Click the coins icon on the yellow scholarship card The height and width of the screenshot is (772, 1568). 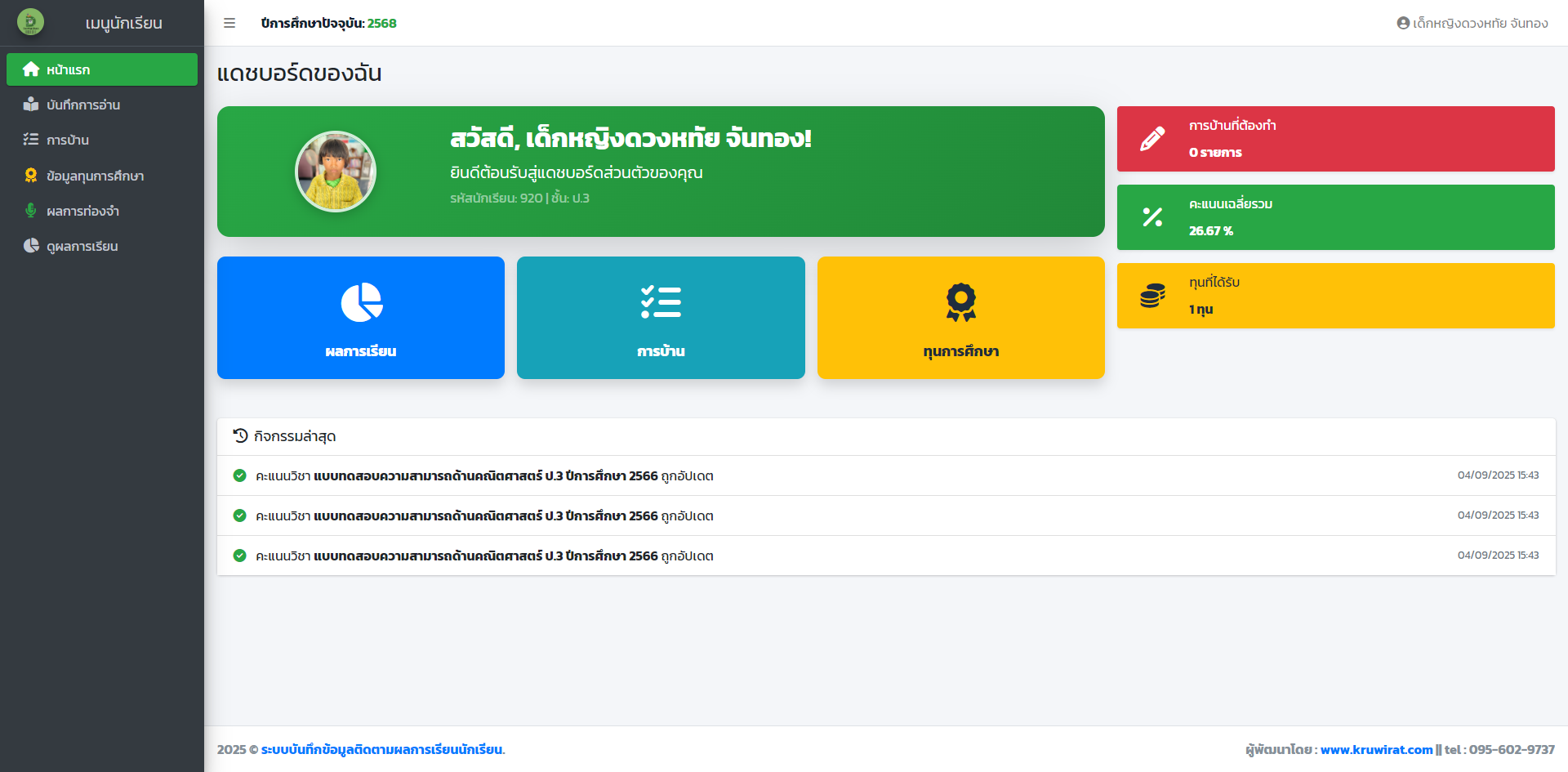(1152, 296)
